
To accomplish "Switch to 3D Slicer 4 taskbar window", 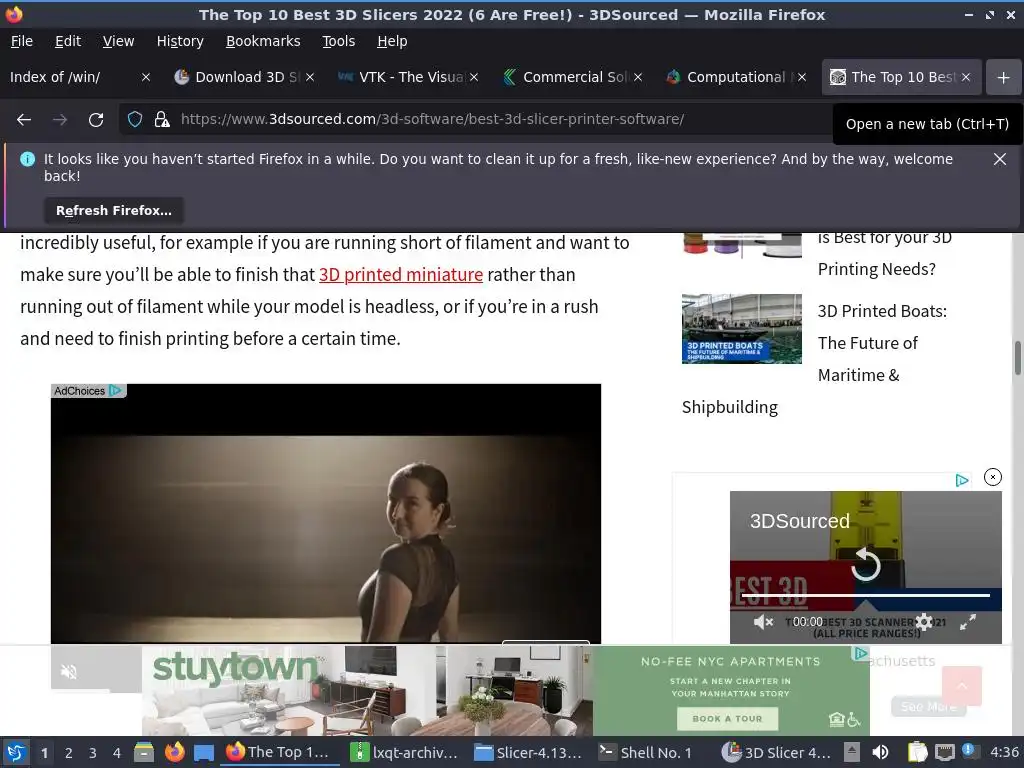I will click(777, 753).
